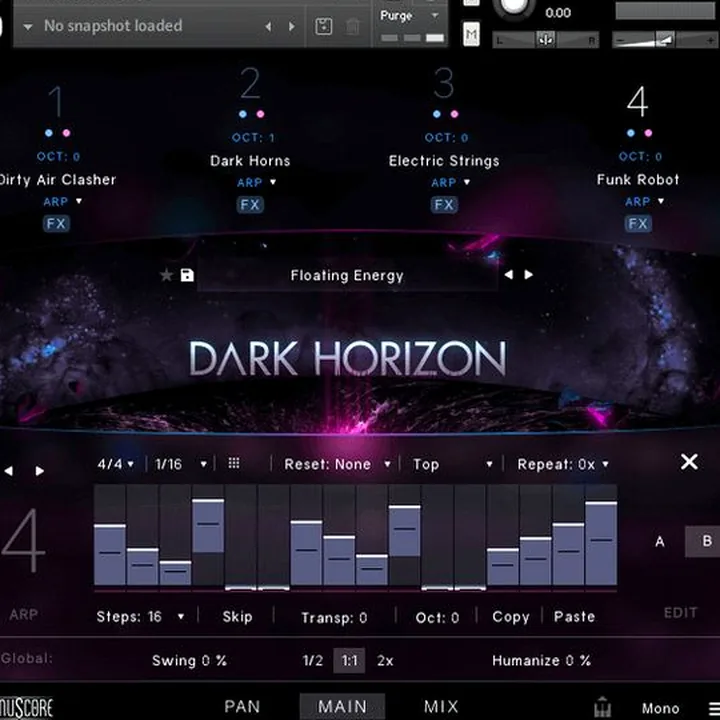The image size is (720, 720).
Task: Click the Swing 0 % value
Action: pyautogui.click(x=189, y=661)
